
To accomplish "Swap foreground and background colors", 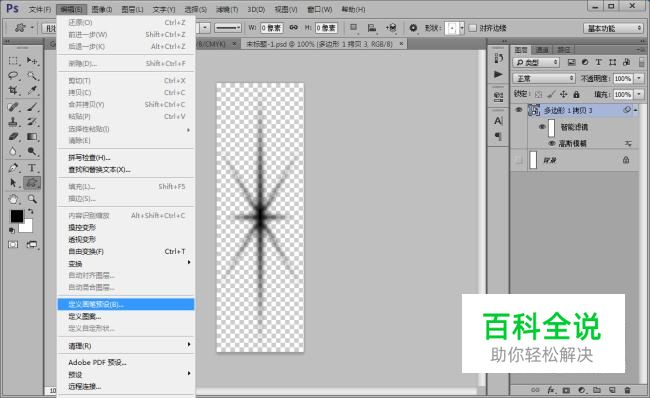I will 30,212.
